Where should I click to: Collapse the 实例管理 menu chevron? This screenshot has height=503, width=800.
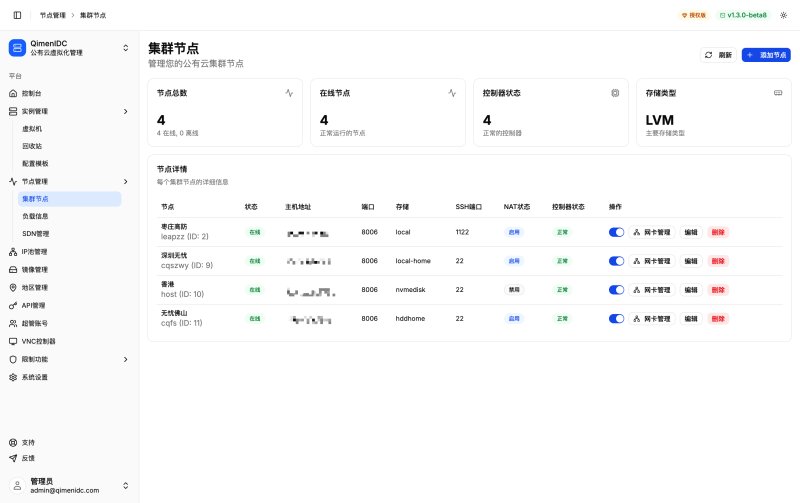click(x=126, y=111)
